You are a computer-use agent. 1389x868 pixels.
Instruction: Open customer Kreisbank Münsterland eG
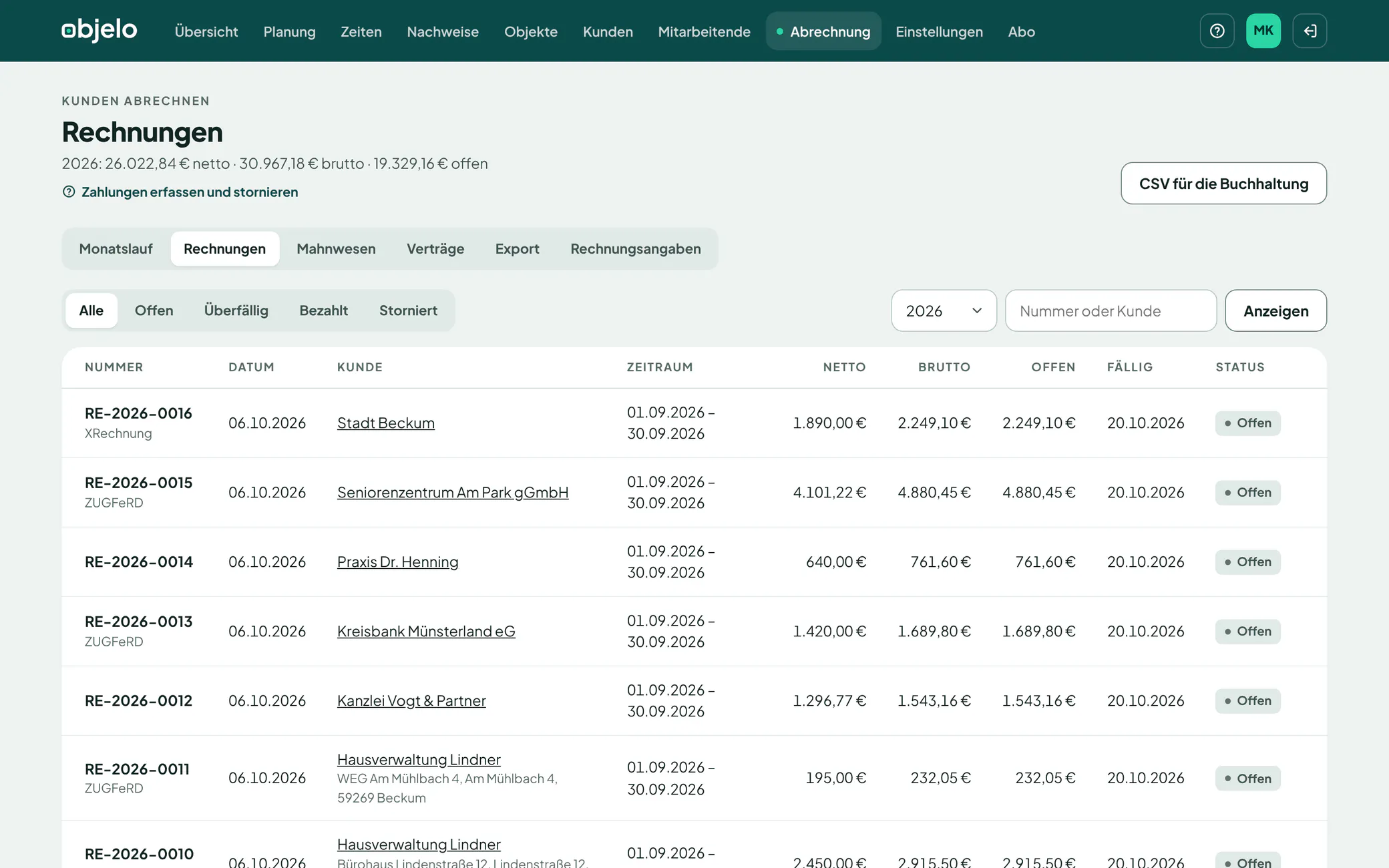click(x=426, y=631)
